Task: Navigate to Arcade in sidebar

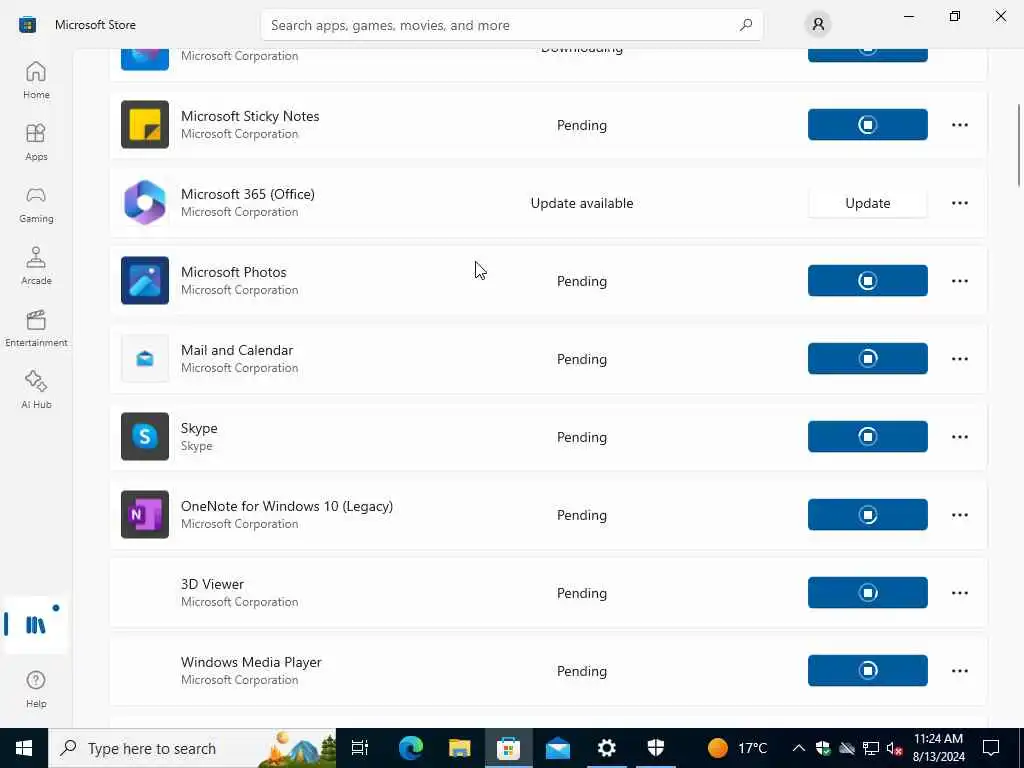Action: [x=36, y=266]
